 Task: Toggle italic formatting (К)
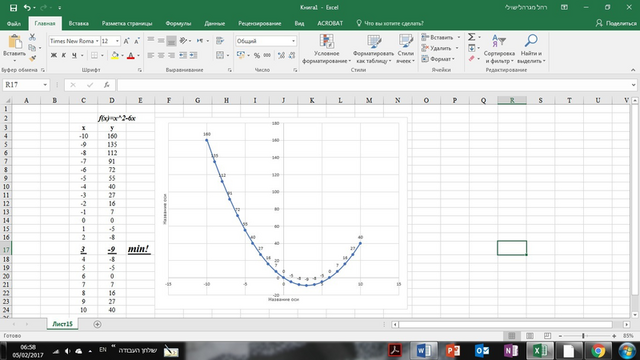click(x=64, y=55)
